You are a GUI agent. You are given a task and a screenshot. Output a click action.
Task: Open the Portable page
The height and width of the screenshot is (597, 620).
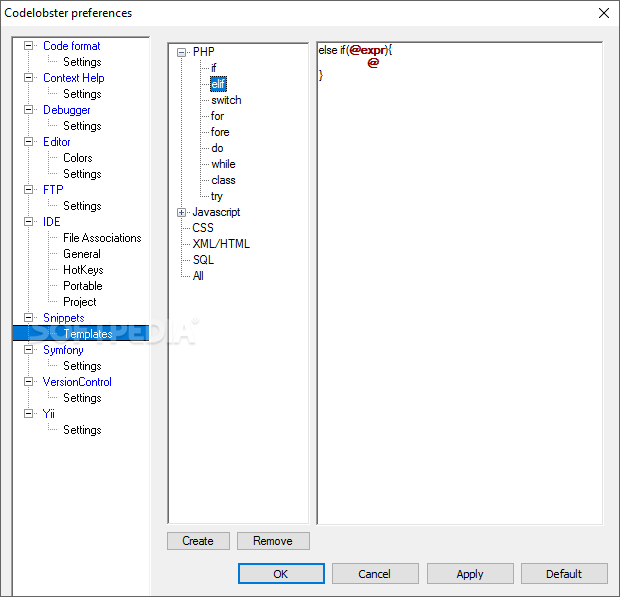pyautogui.click(x=83, y=286)
